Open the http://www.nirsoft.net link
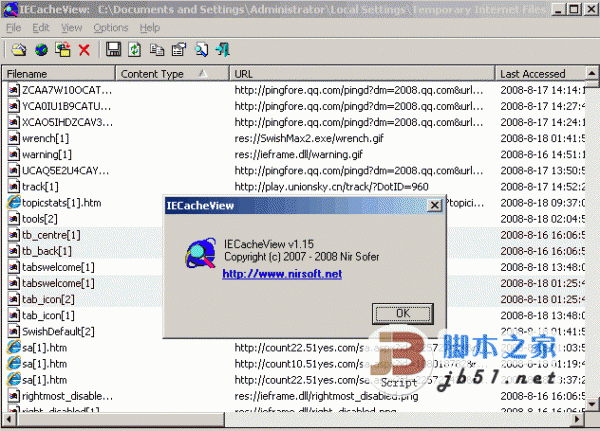The height and width of the screenshot is (431, 600). click(x=282, y=274)
